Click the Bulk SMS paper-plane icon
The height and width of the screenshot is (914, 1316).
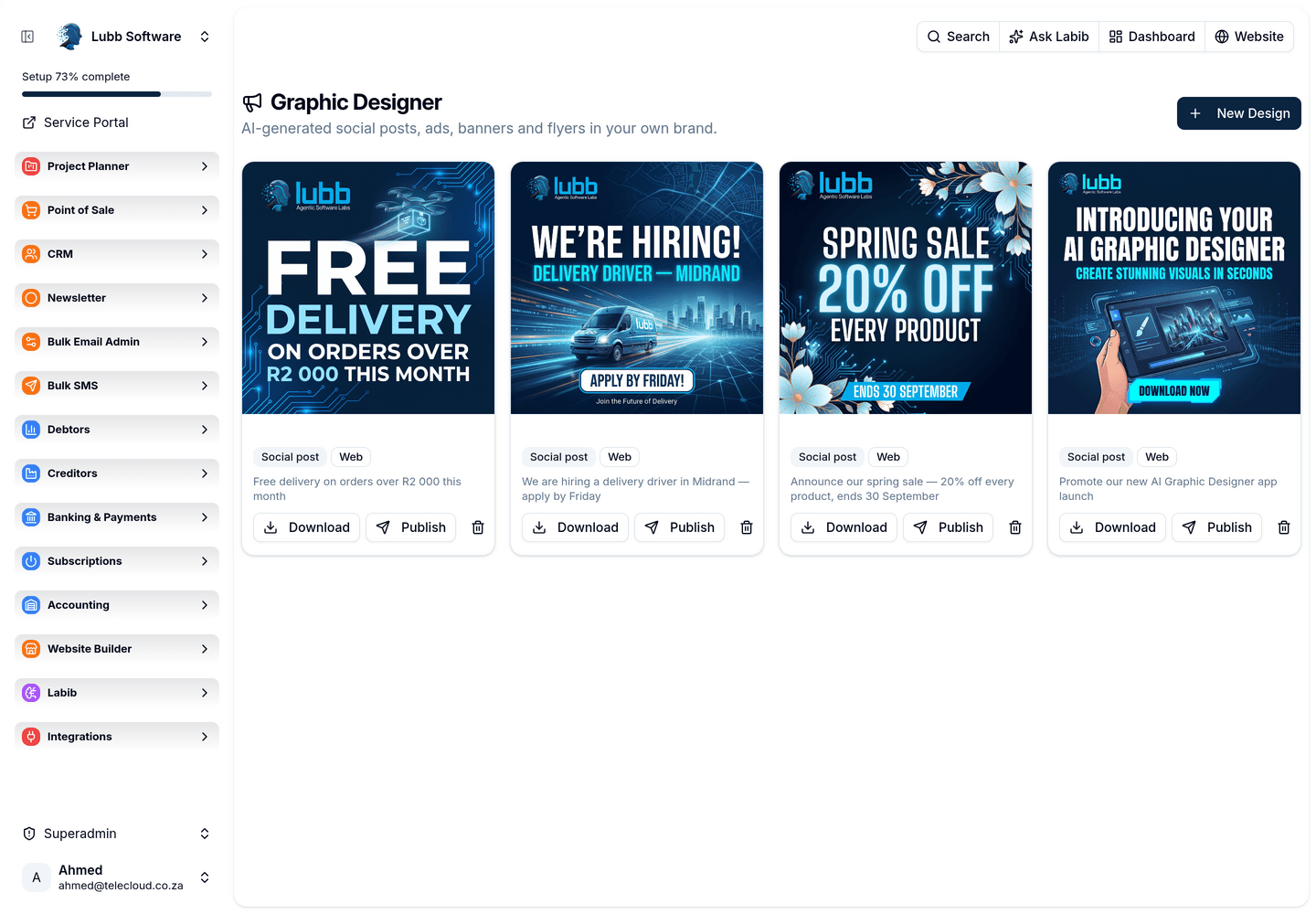pyautogui.click(x=31, y=386)
